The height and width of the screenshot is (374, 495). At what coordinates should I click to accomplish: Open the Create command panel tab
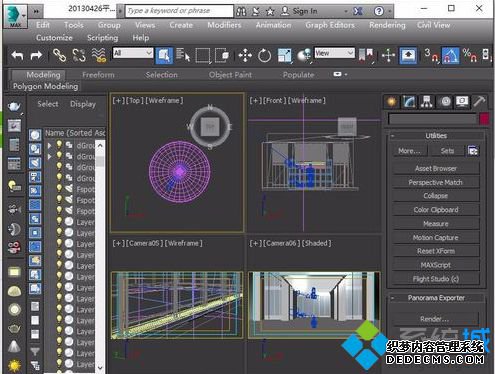tap(392, 101)
